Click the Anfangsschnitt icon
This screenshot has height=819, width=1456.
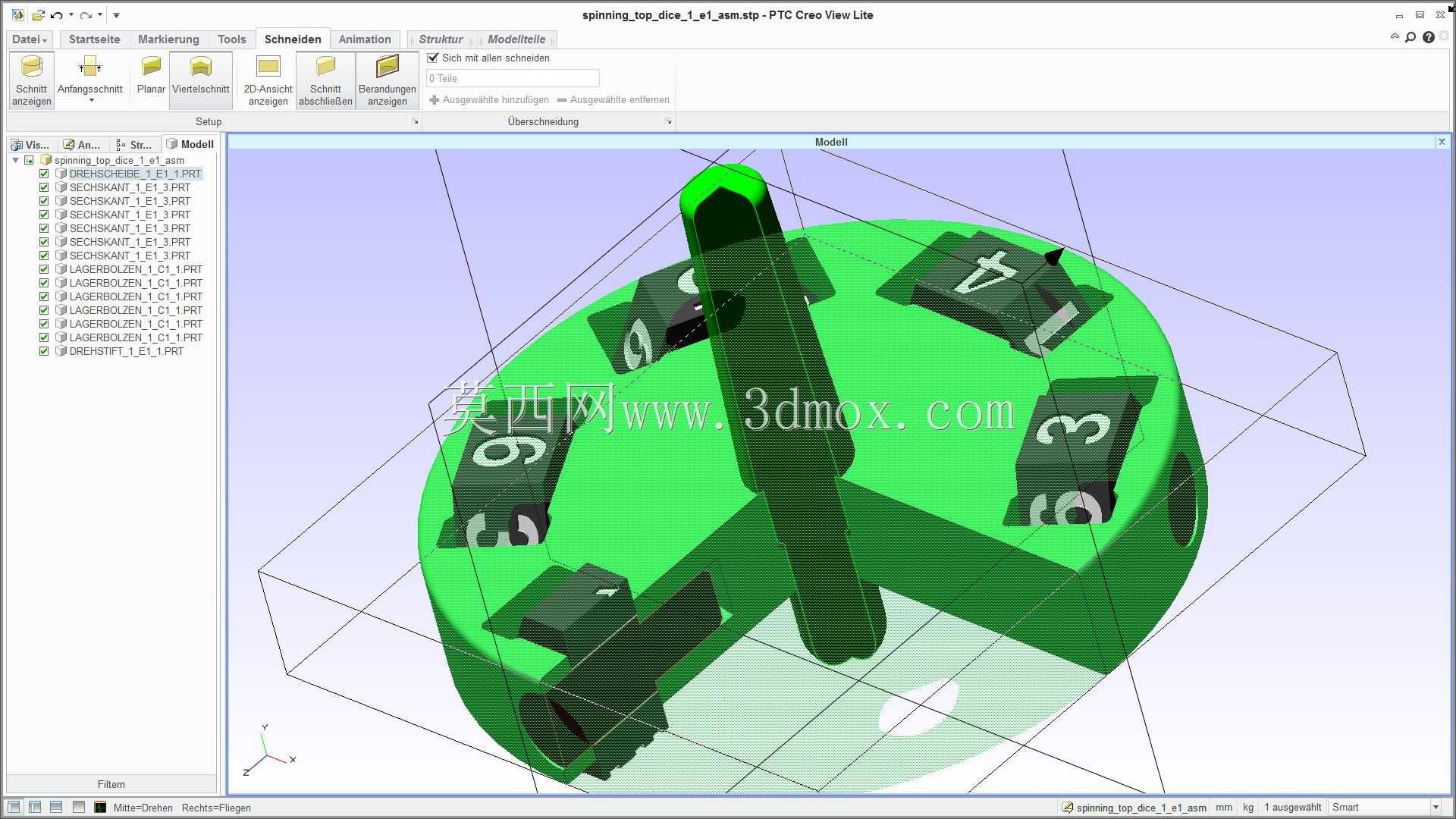(x=90, y=67)
